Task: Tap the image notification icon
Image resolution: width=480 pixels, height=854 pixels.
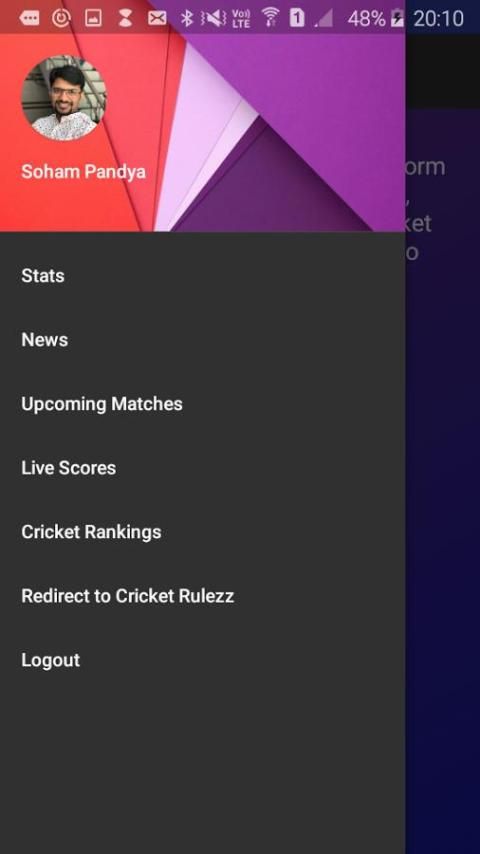Action: (93, 19)
